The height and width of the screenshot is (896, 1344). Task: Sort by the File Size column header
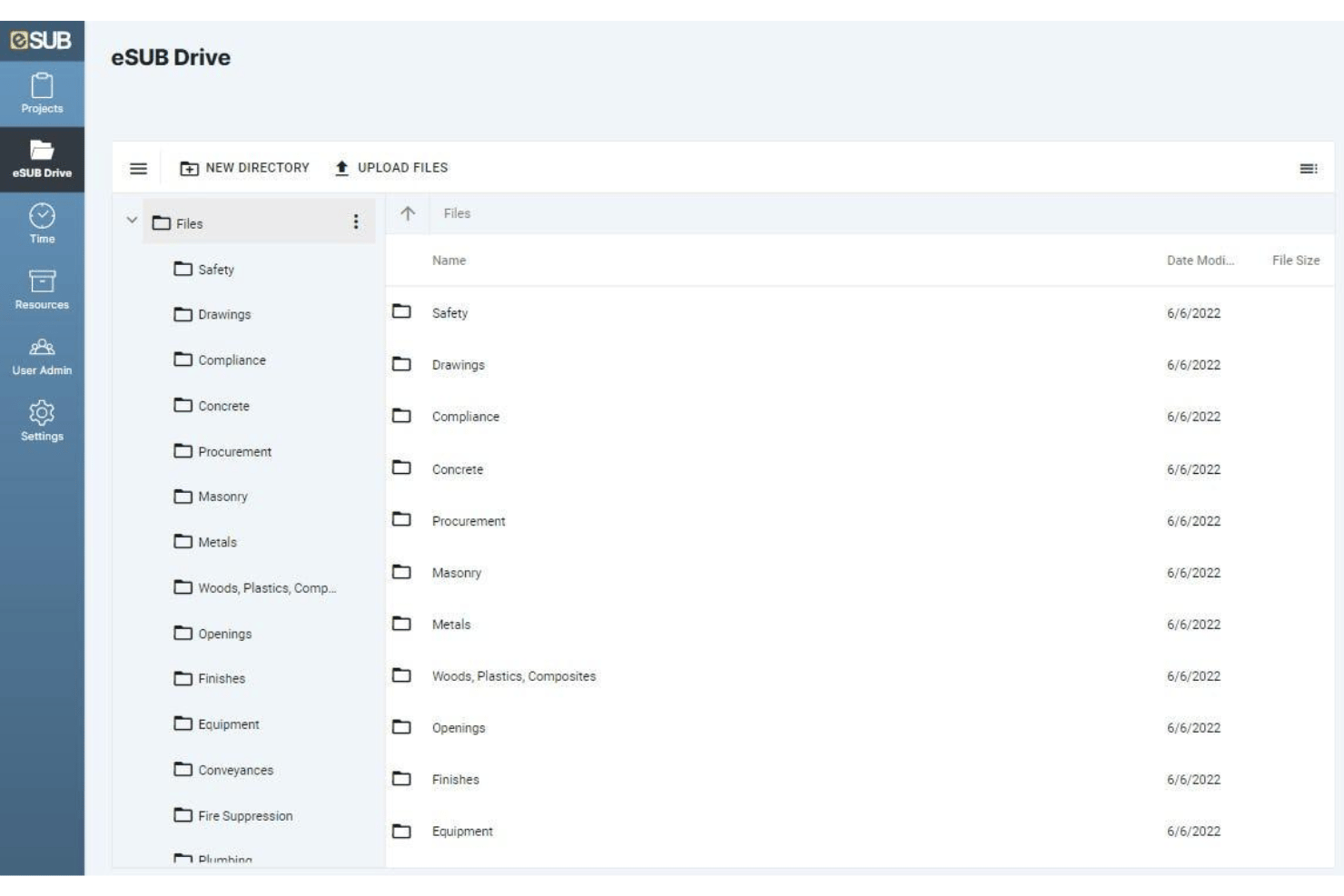point(1296,261)
